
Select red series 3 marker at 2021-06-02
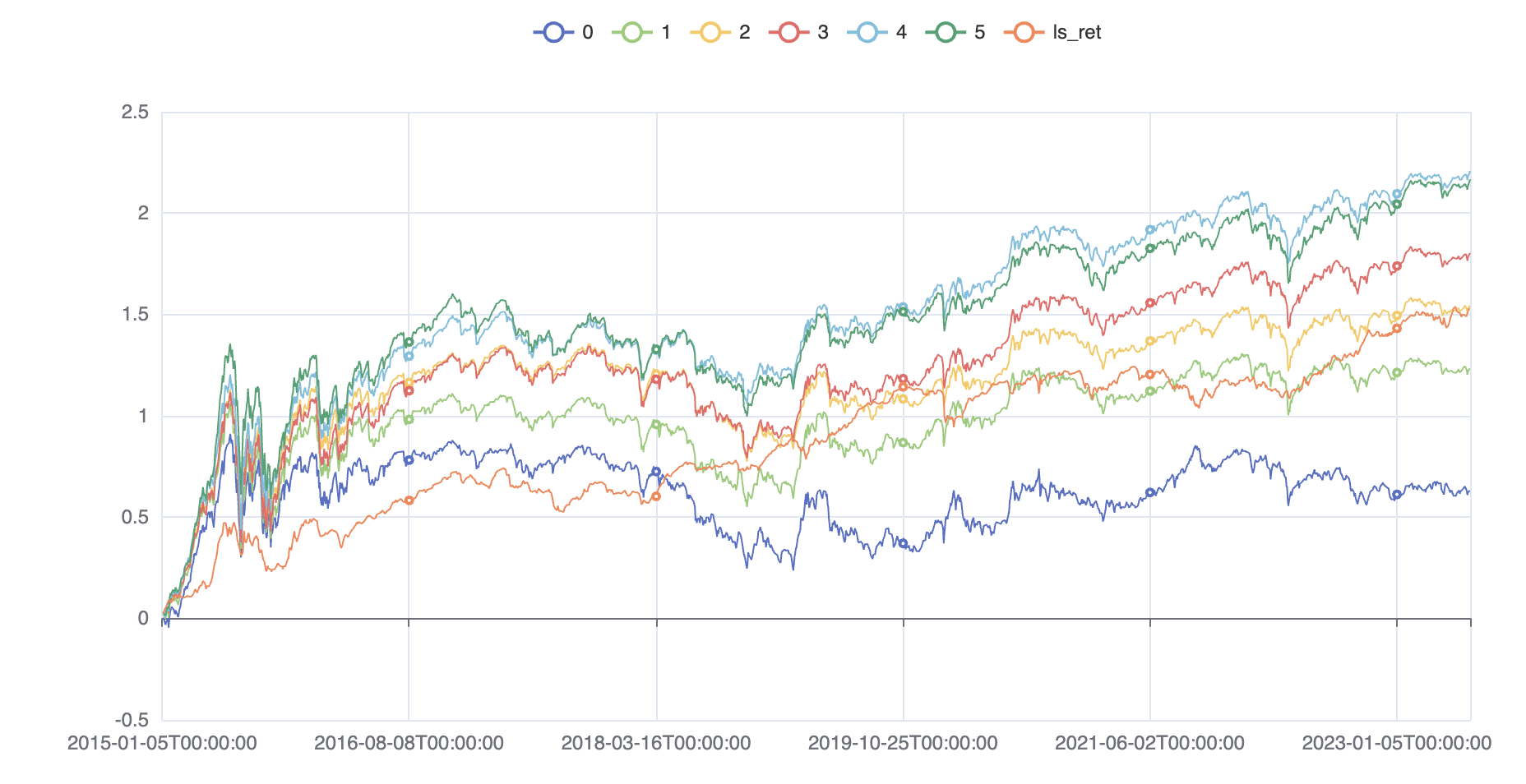pyautogui.click(x=1150, y=302)
